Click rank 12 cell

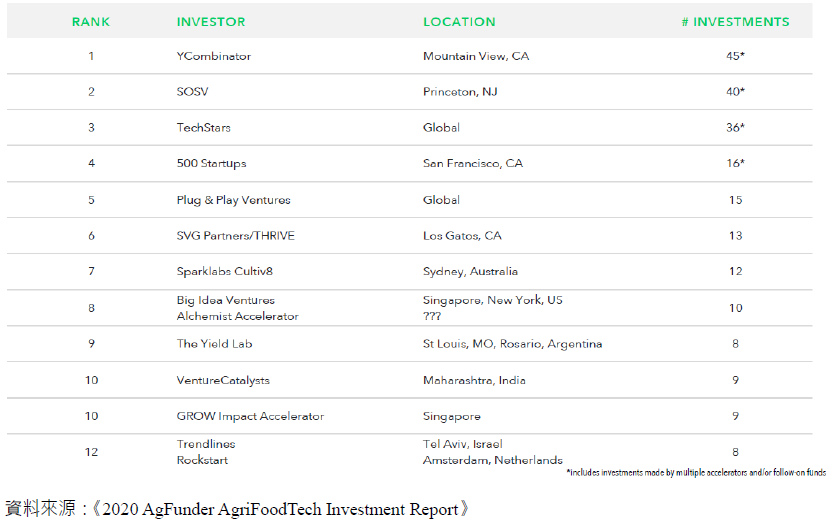91,452
